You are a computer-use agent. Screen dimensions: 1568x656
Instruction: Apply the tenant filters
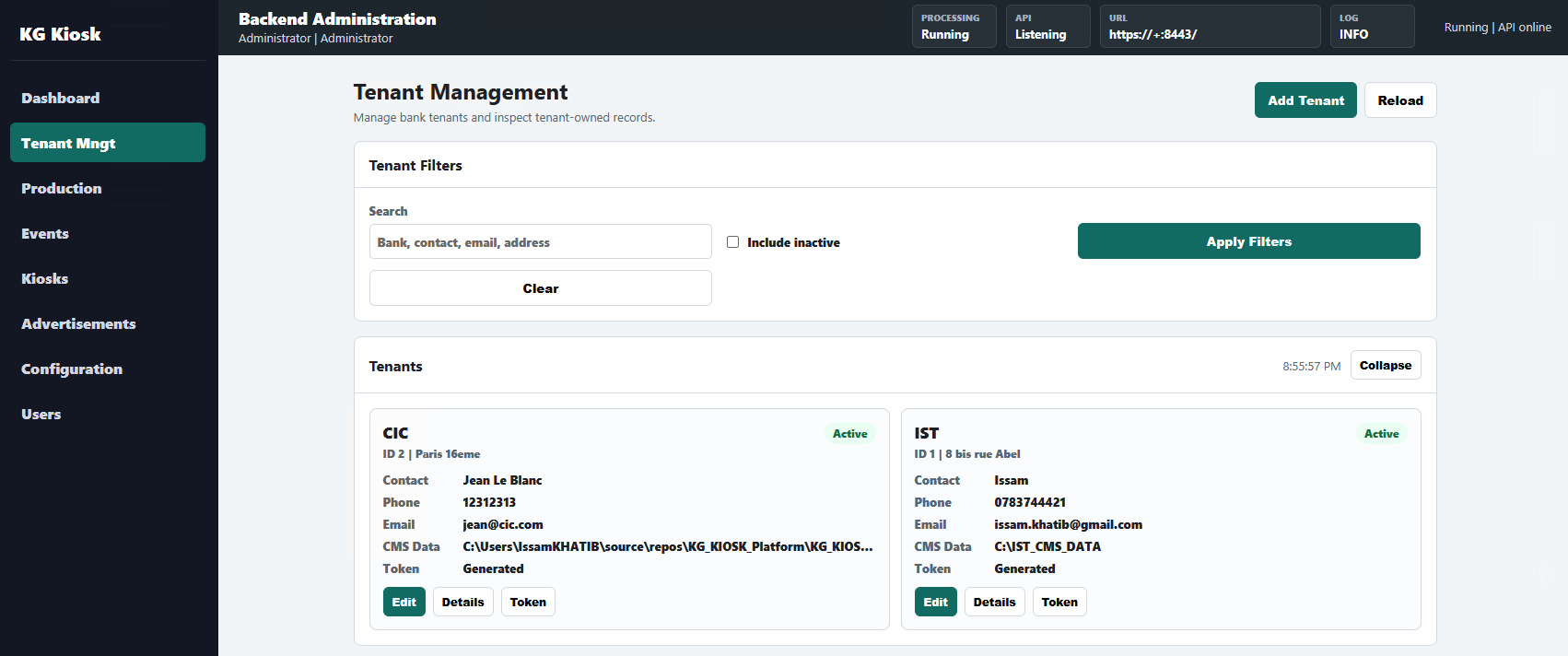coord(1248,241)
